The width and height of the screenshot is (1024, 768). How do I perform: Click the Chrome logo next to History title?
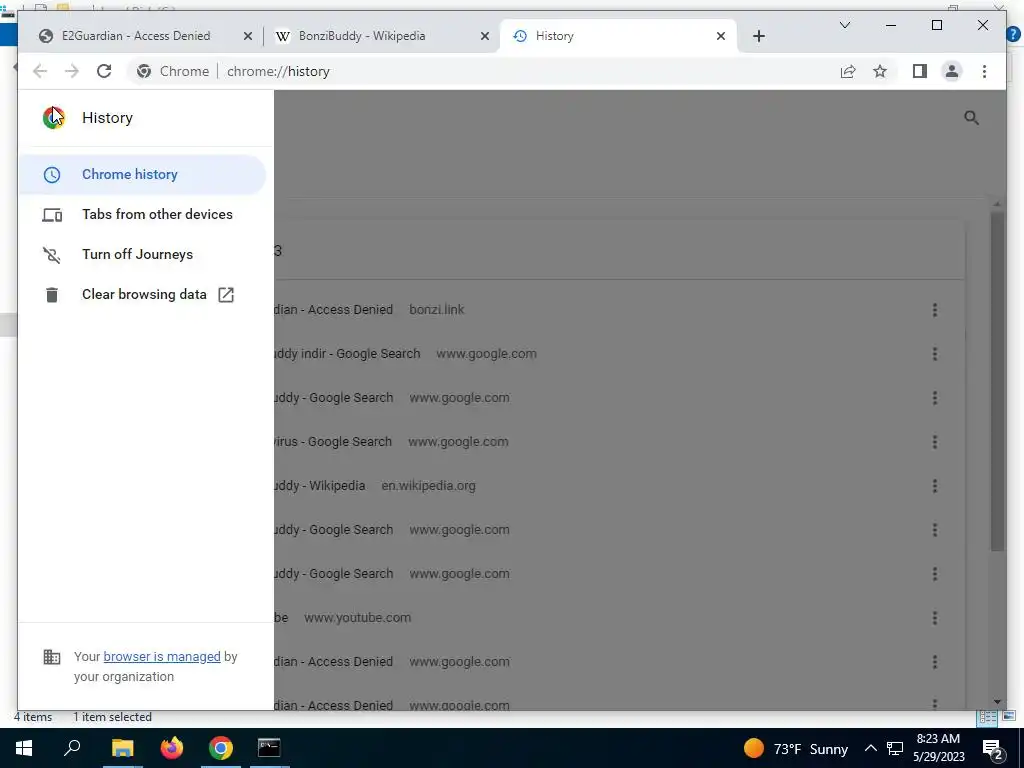pos(54,118)
